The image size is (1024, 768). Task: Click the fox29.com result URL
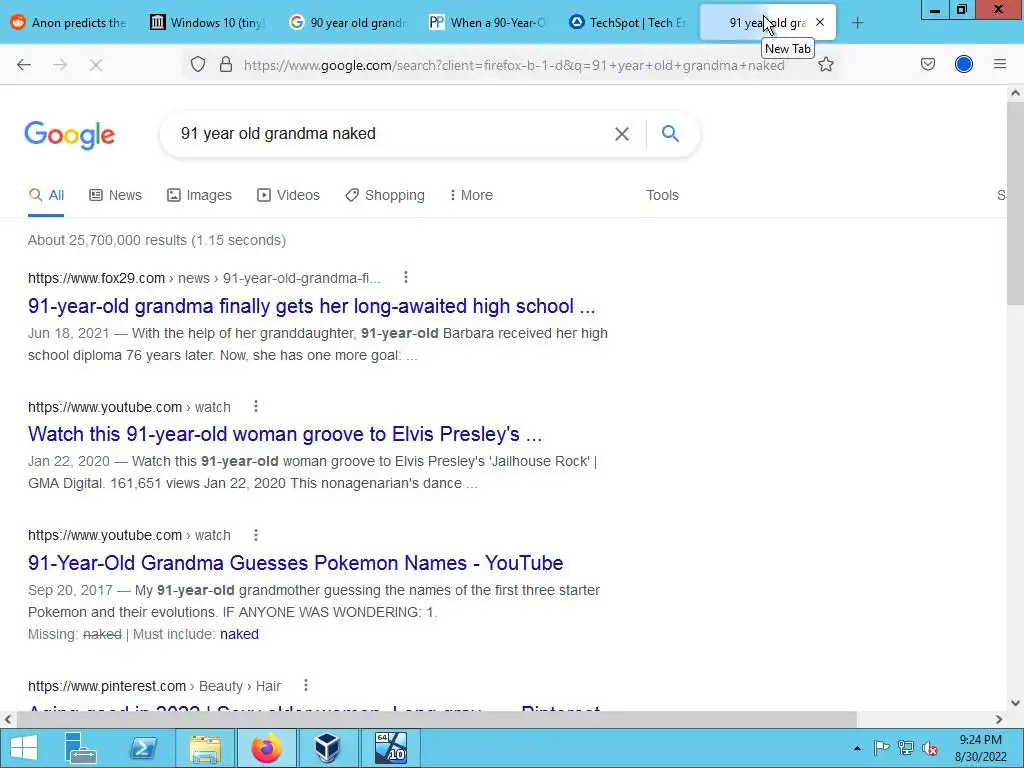coord(204,278)
